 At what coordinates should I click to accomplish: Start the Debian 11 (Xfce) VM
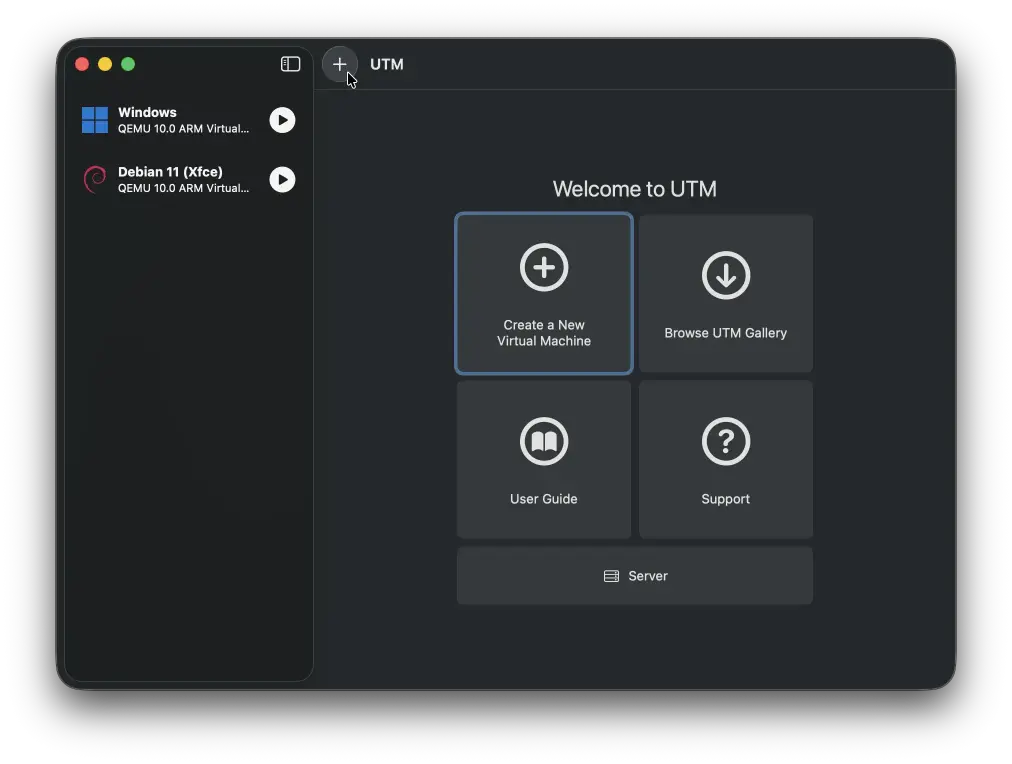click(x=282, y=179)
